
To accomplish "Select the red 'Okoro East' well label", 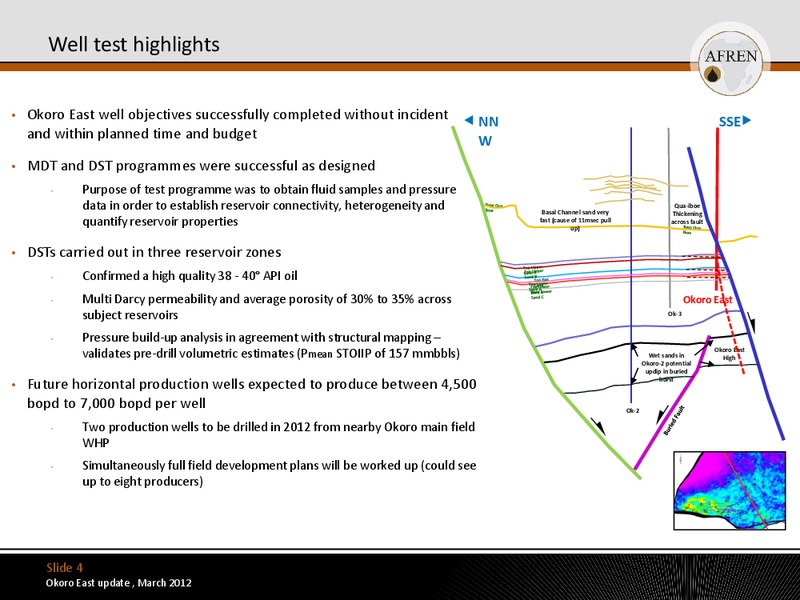I will pyautogui.click(x=708, y=299).
